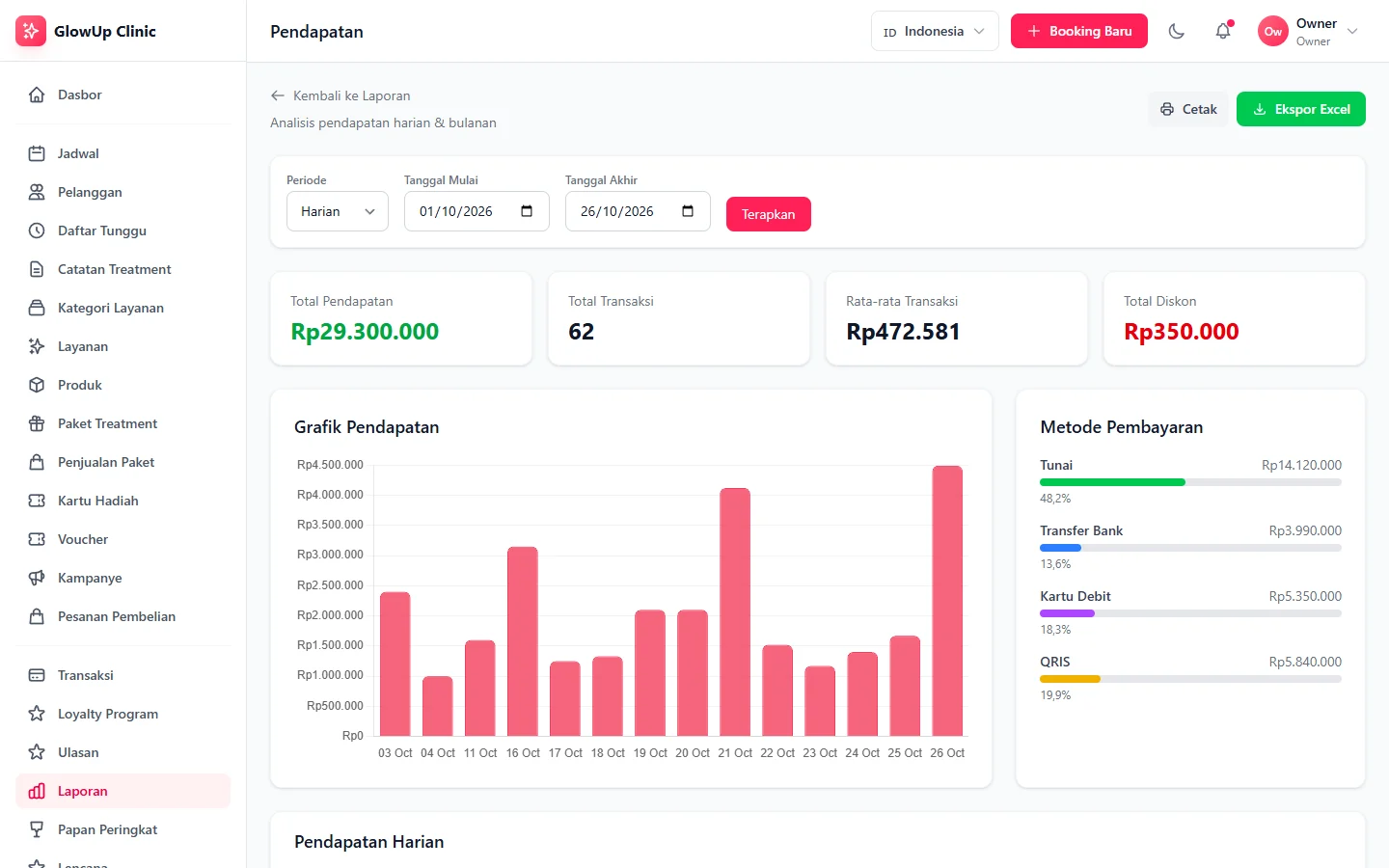Click the Papan Peringkat trophy icon

coord(37,829)
